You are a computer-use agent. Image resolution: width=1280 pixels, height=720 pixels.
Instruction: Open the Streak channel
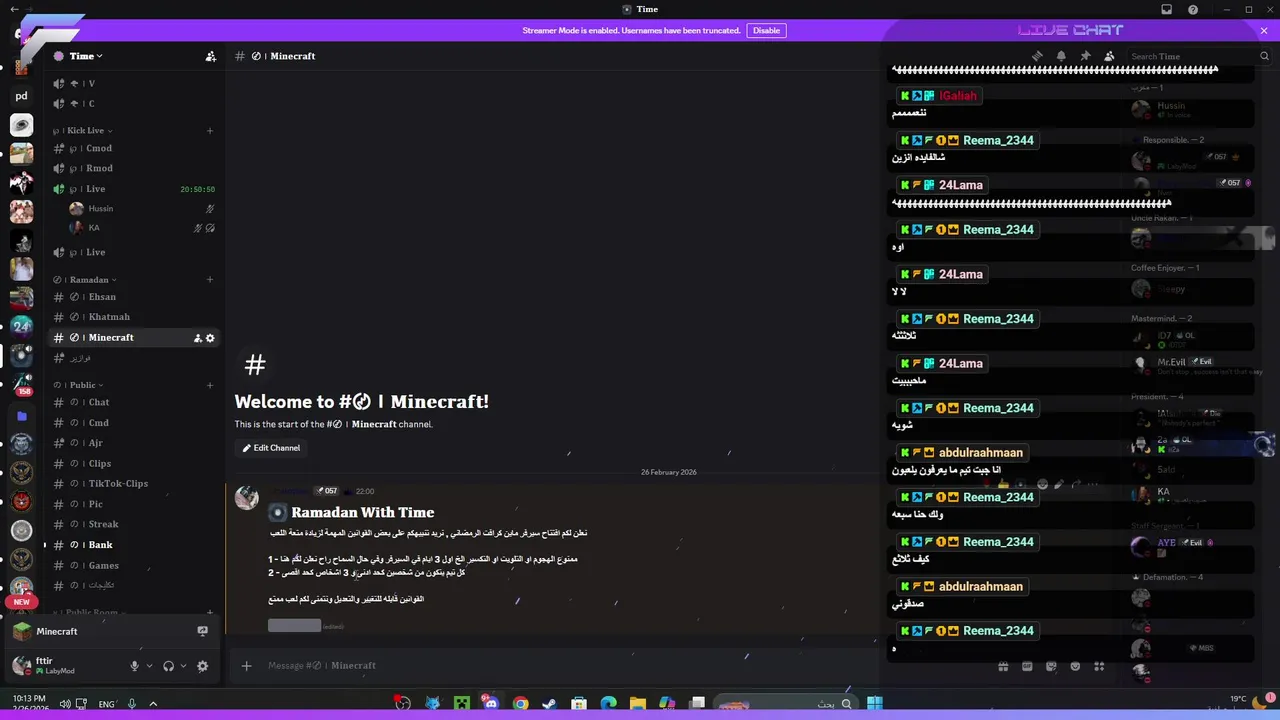(133, 524)
